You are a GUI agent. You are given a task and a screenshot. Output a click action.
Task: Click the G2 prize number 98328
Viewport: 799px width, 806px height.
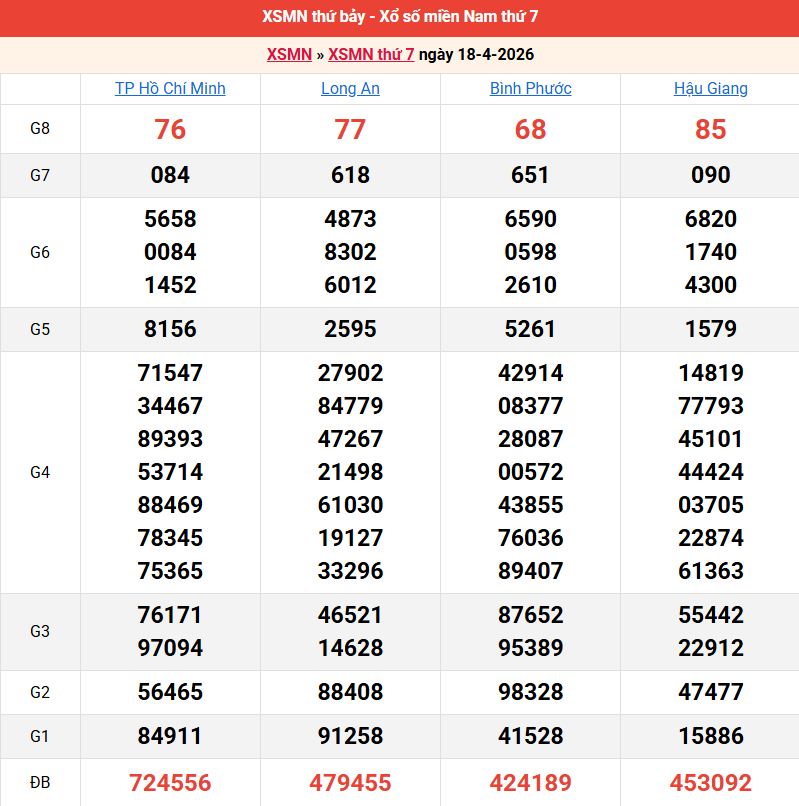point(530,692)
